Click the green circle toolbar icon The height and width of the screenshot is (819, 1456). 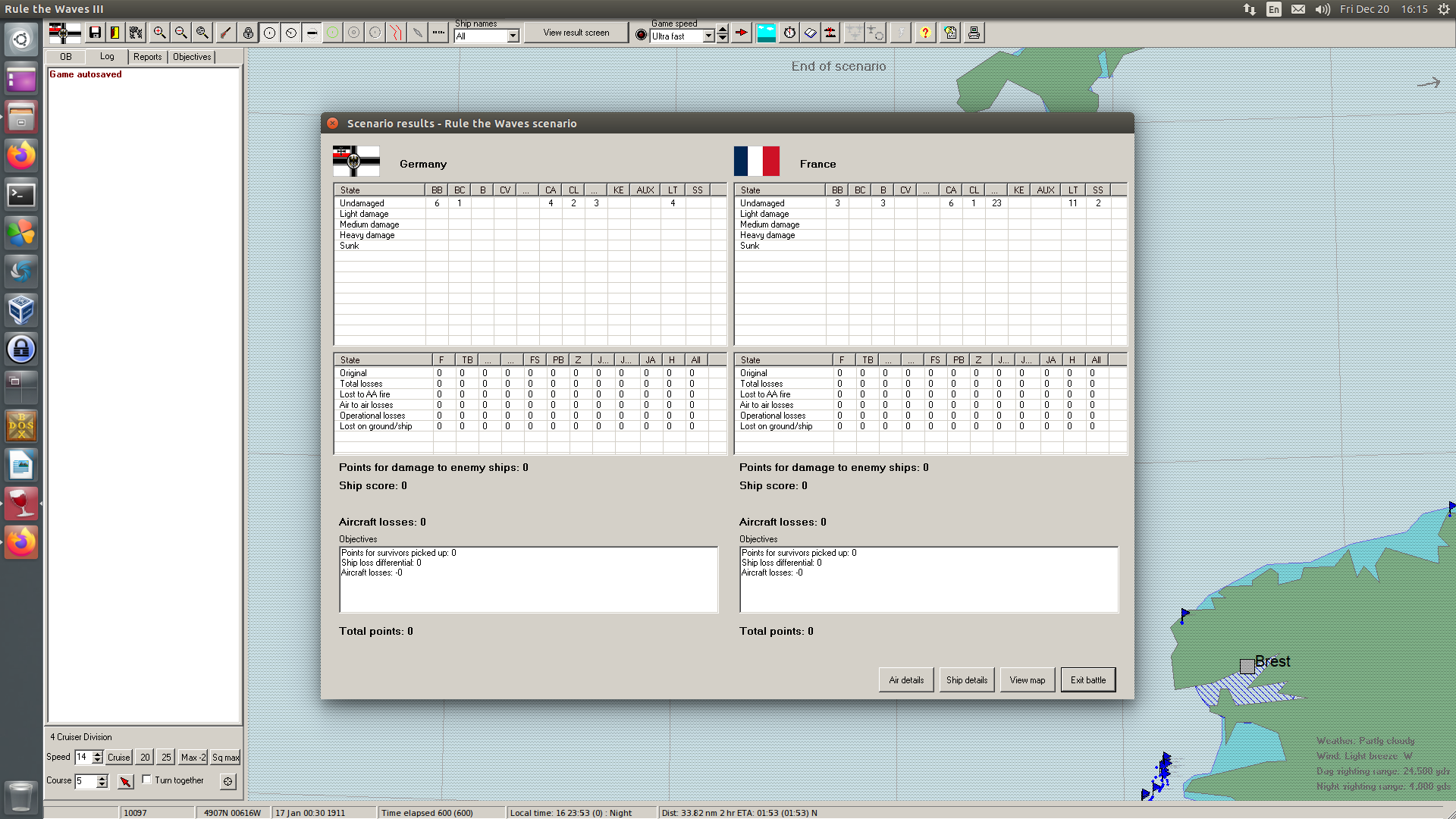click(332, 33)
